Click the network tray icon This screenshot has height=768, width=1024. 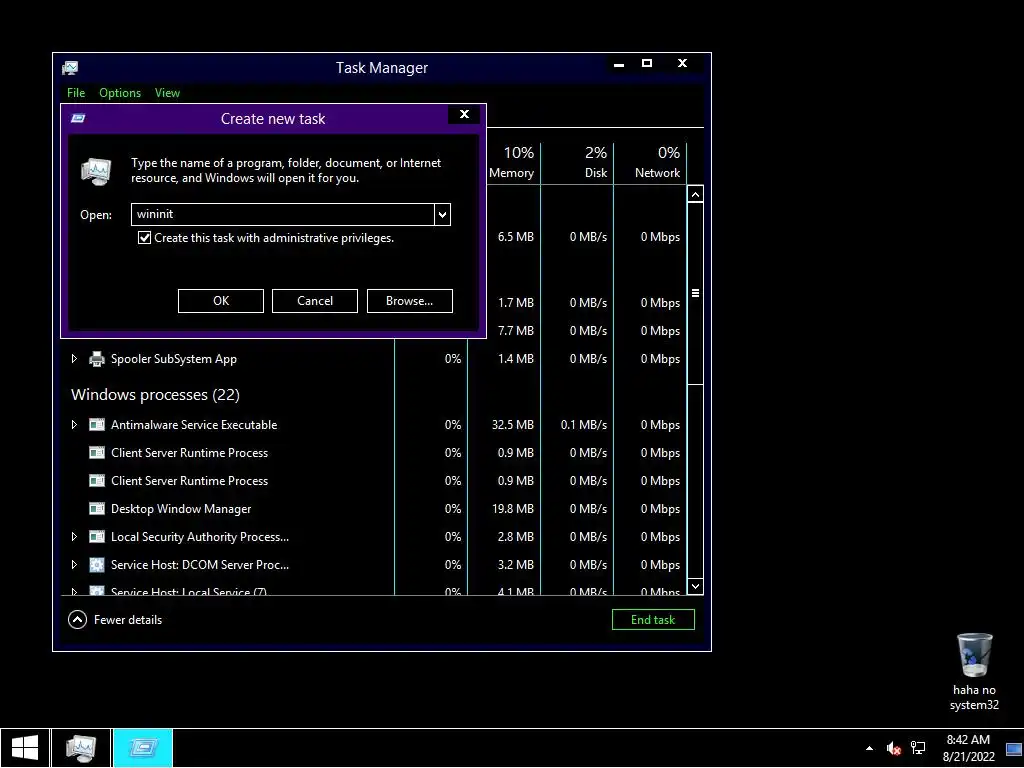[x=918, y=748]
